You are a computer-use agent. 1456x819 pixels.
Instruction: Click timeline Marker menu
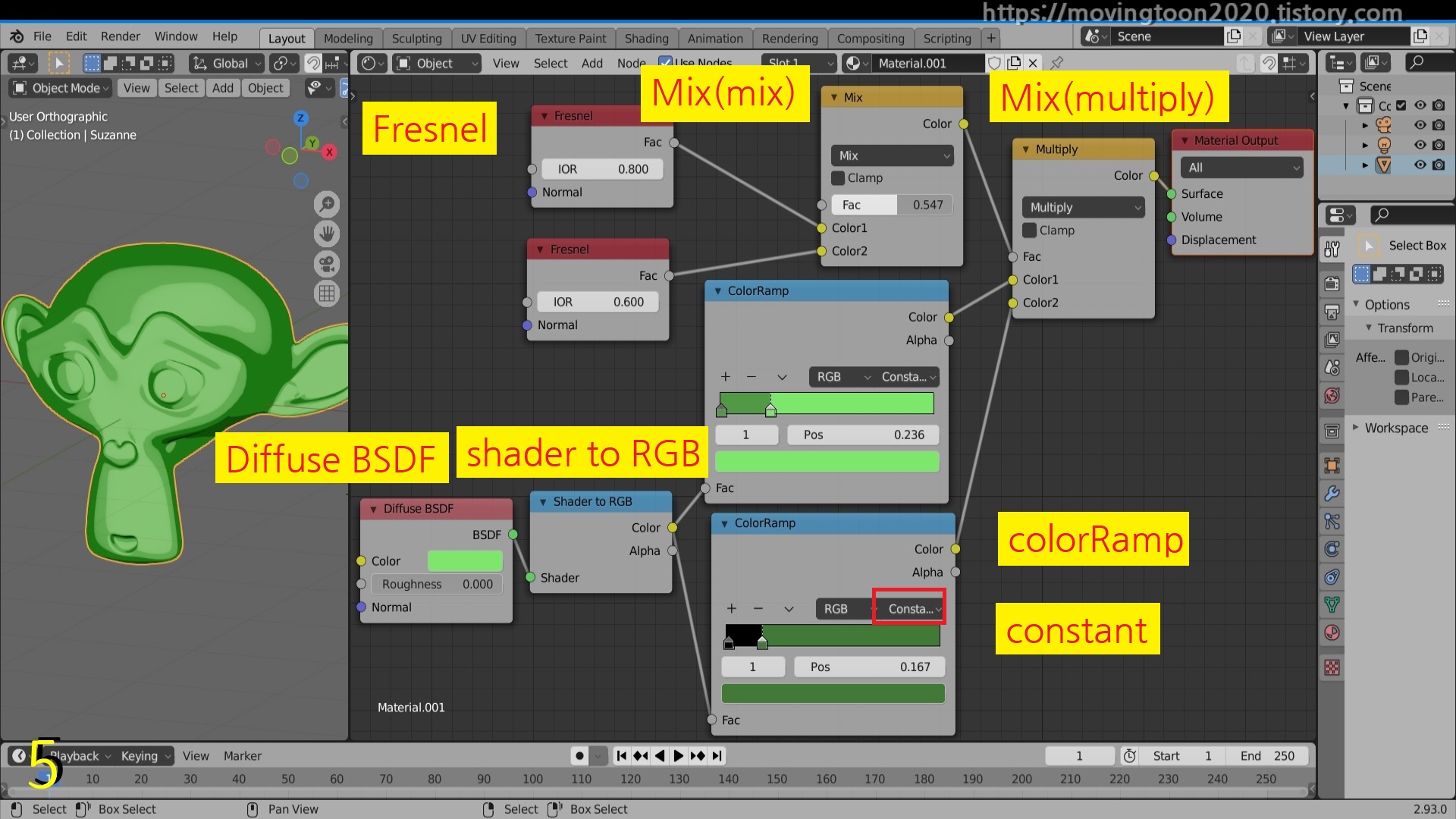click(242, 756)
